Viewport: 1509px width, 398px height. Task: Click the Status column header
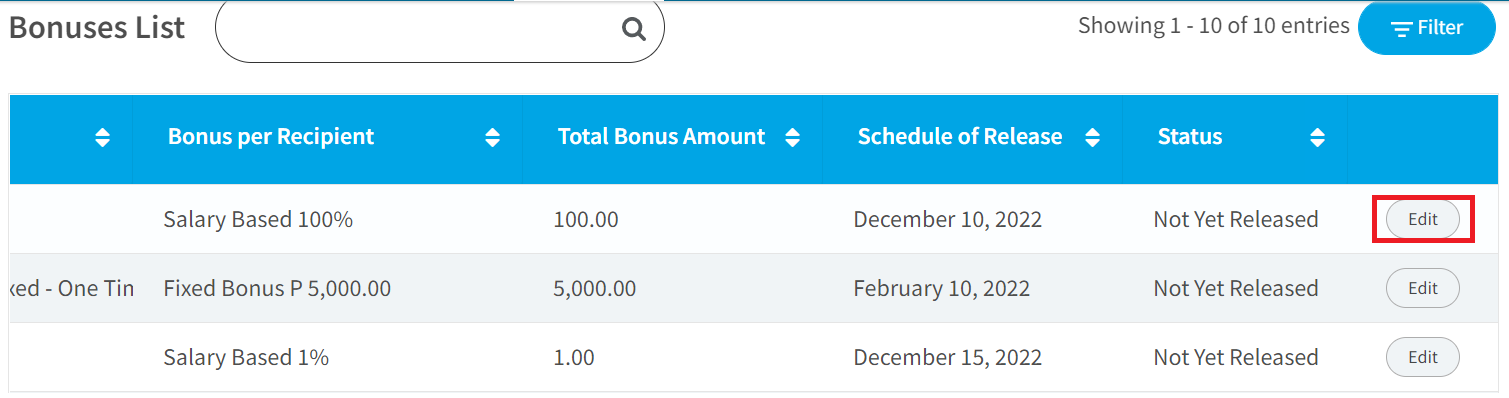point(1190,137)
